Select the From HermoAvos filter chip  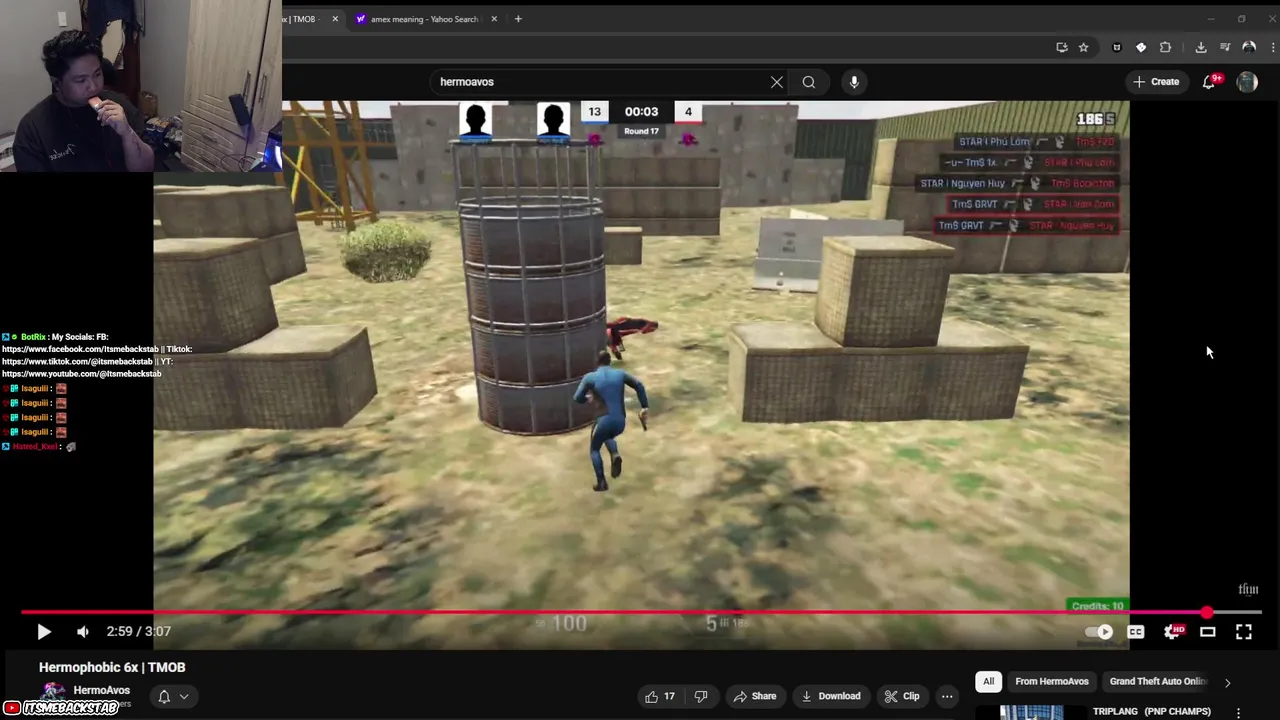click(1052, 681)
